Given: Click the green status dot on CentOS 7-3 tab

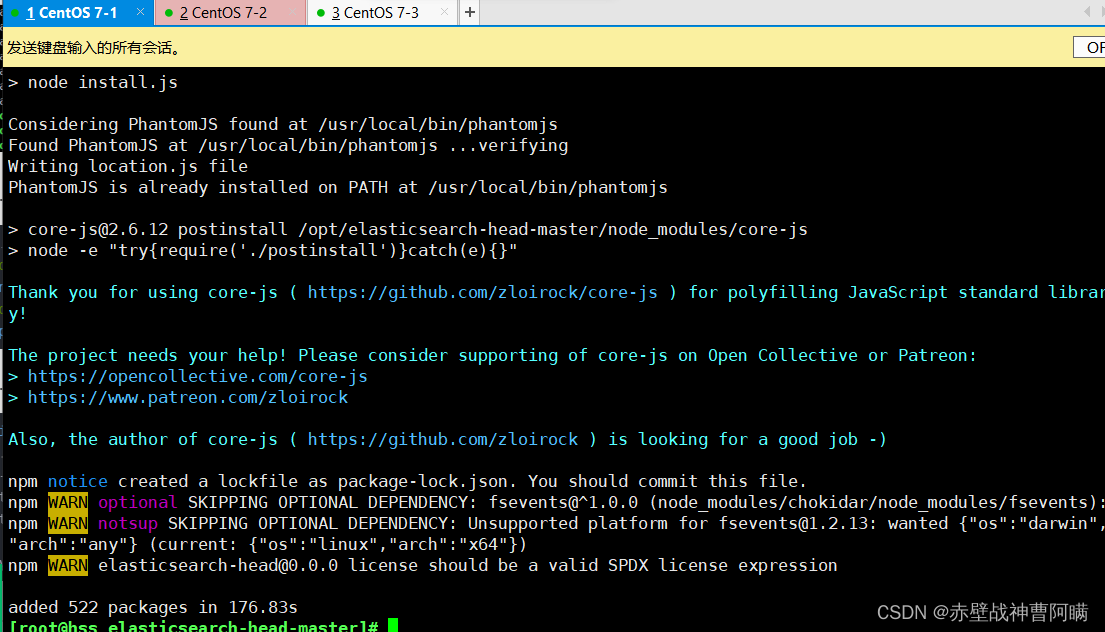Looking at the screenshot, I should [321, 13].
